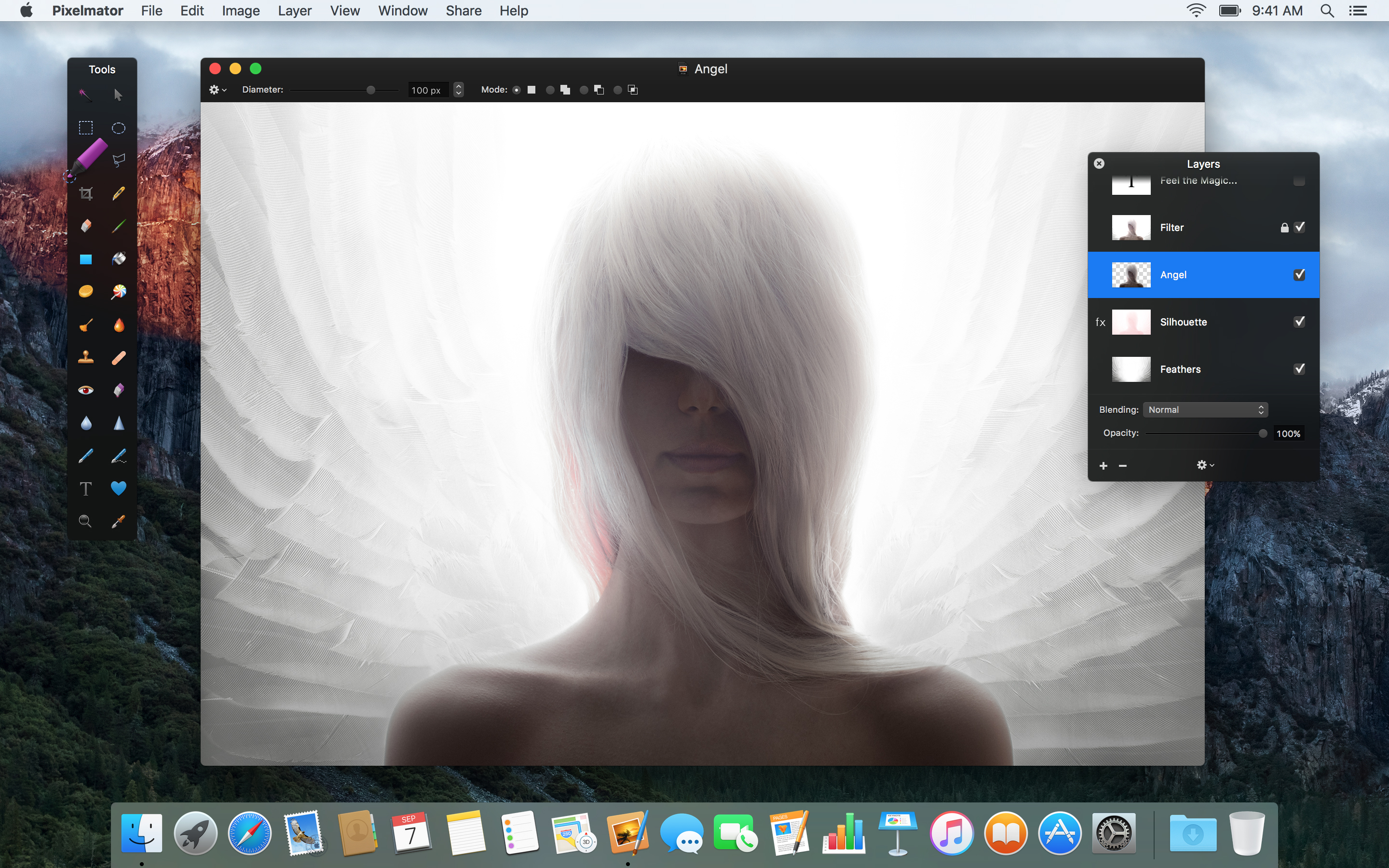
Task: Add a new layer with plus button
Action: 1103,465
